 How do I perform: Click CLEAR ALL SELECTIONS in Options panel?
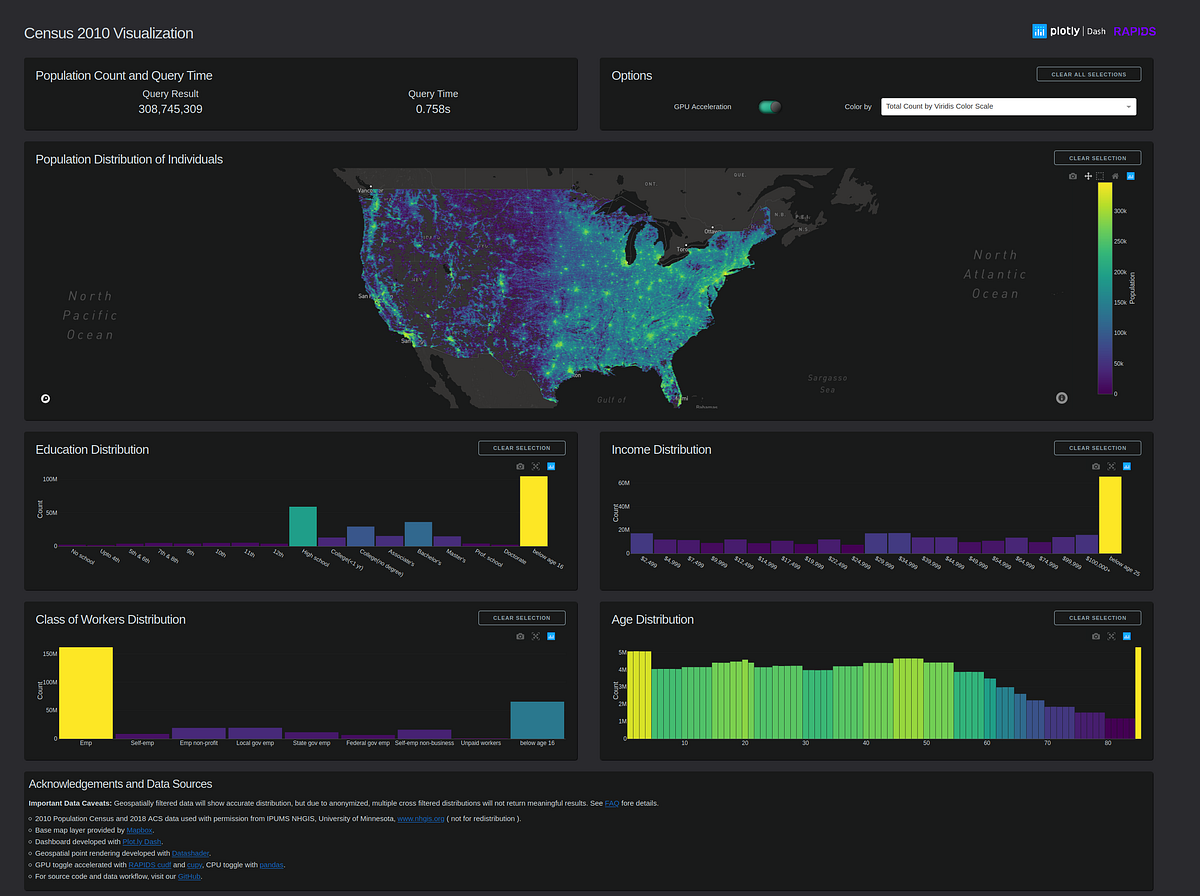coord(1088,73)
